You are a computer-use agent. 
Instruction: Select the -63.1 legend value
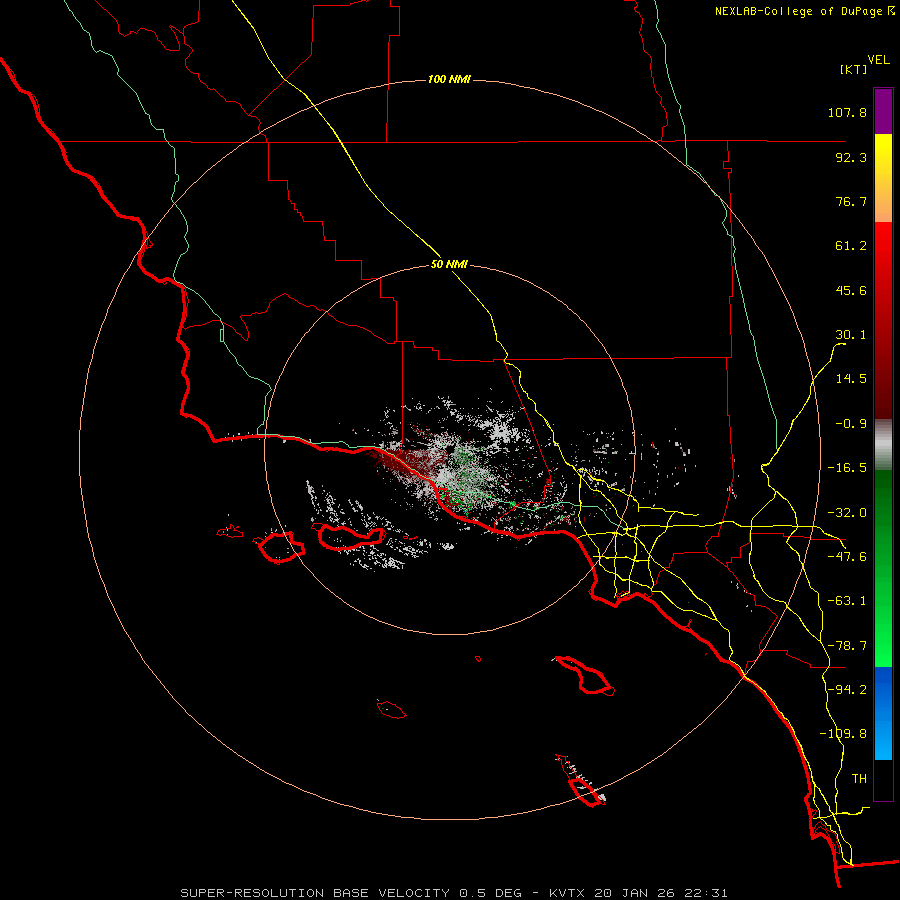[847, 601]
